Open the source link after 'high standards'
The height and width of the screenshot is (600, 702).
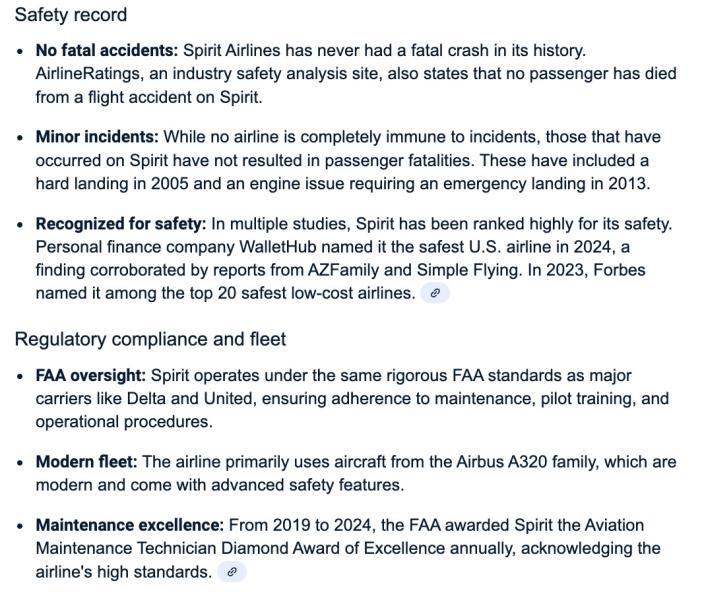coord(231,572)
